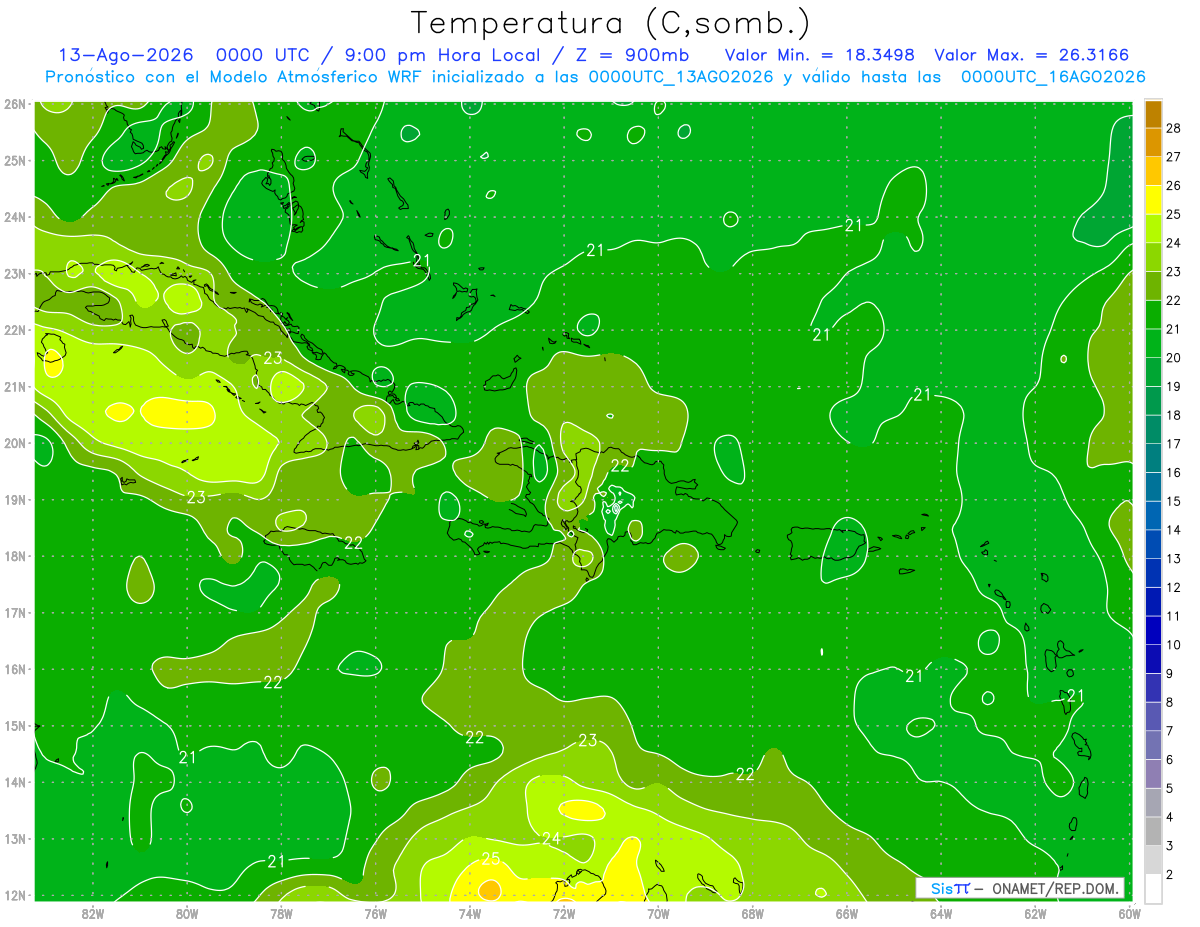Click the orange color bar segment between 27 and 28

pyautogui.click(x=1153, y=142)
